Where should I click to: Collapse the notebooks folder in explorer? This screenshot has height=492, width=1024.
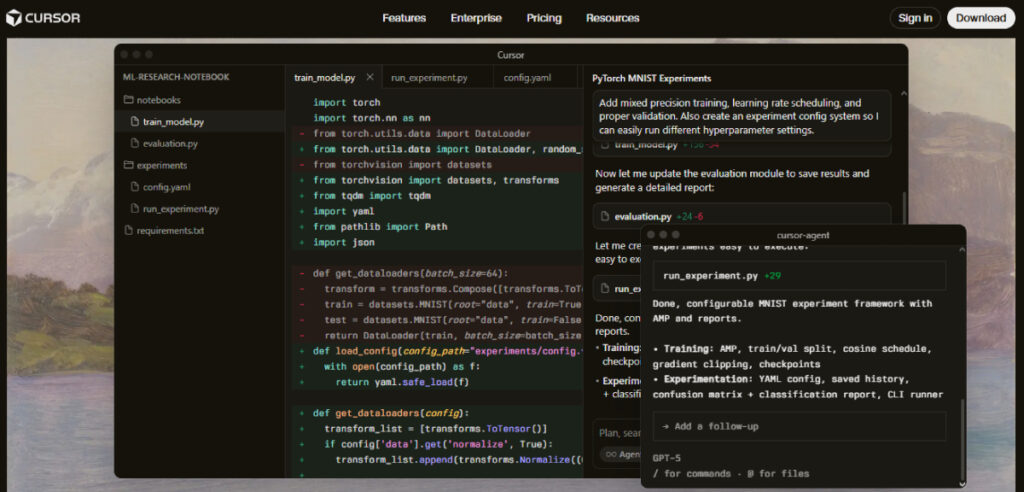pyautogui.click(x=159, y=100)
